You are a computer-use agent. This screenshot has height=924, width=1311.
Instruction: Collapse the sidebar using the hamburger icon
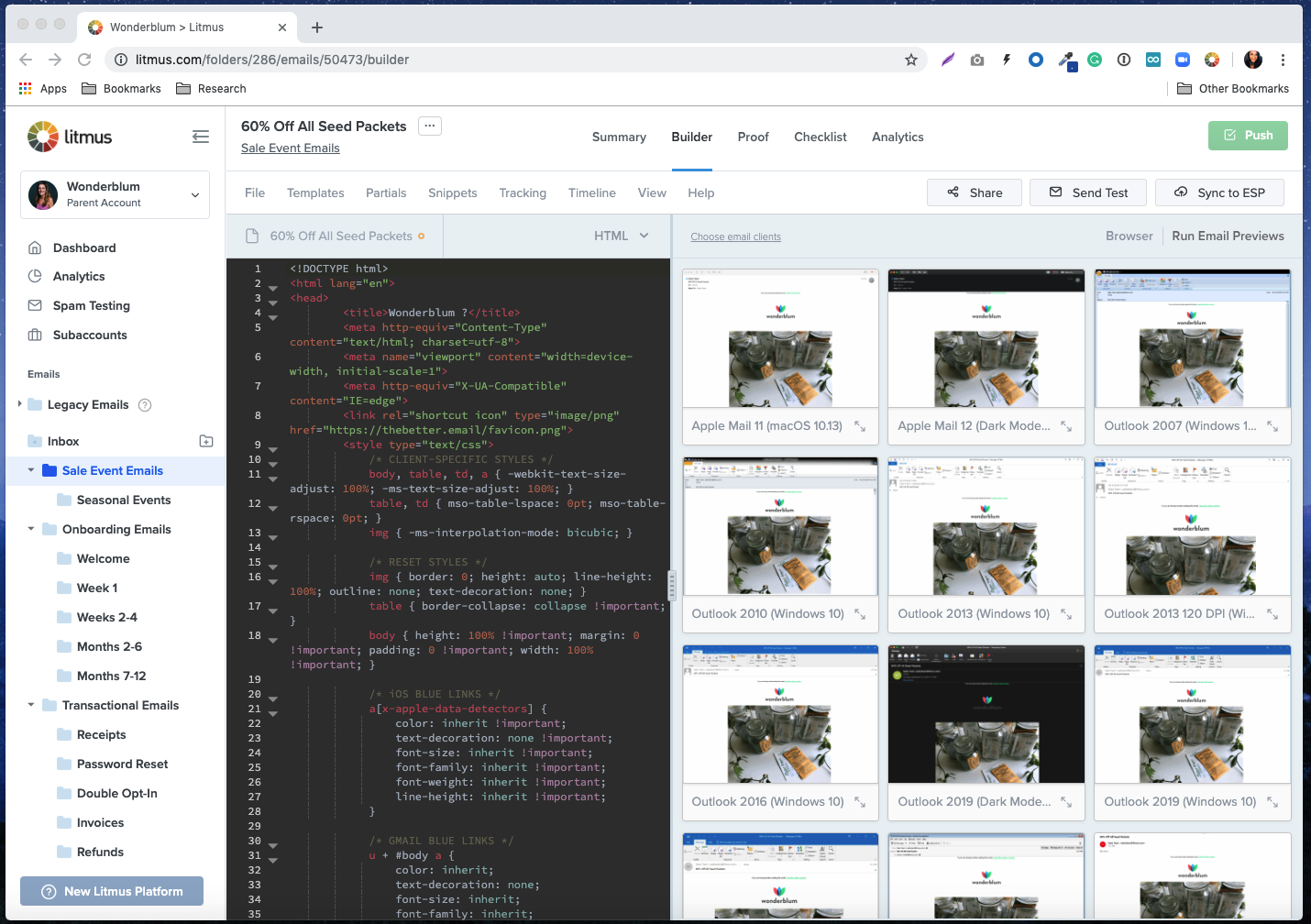[x=201, y=136]
